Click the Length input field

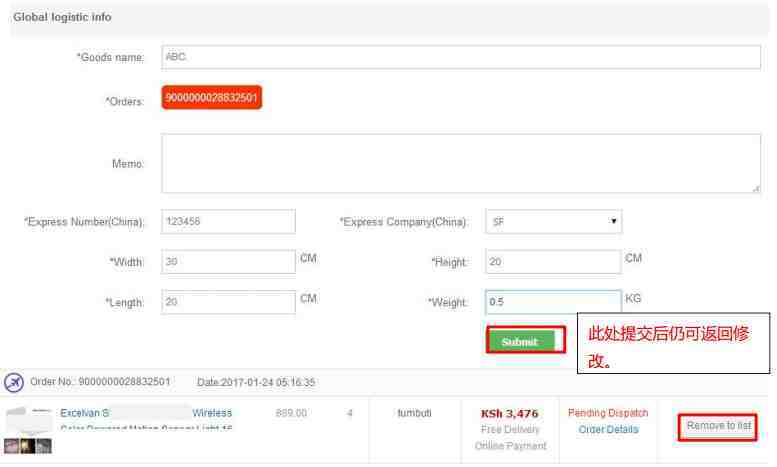pos(228,302)
